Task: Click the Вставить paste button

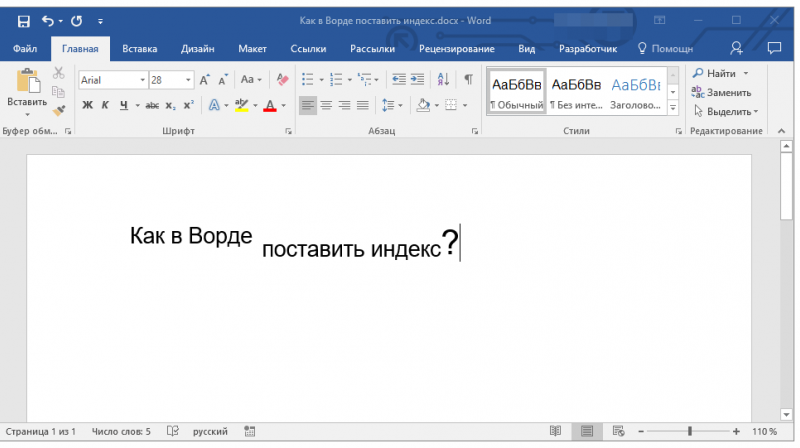Action: point(27,92)
